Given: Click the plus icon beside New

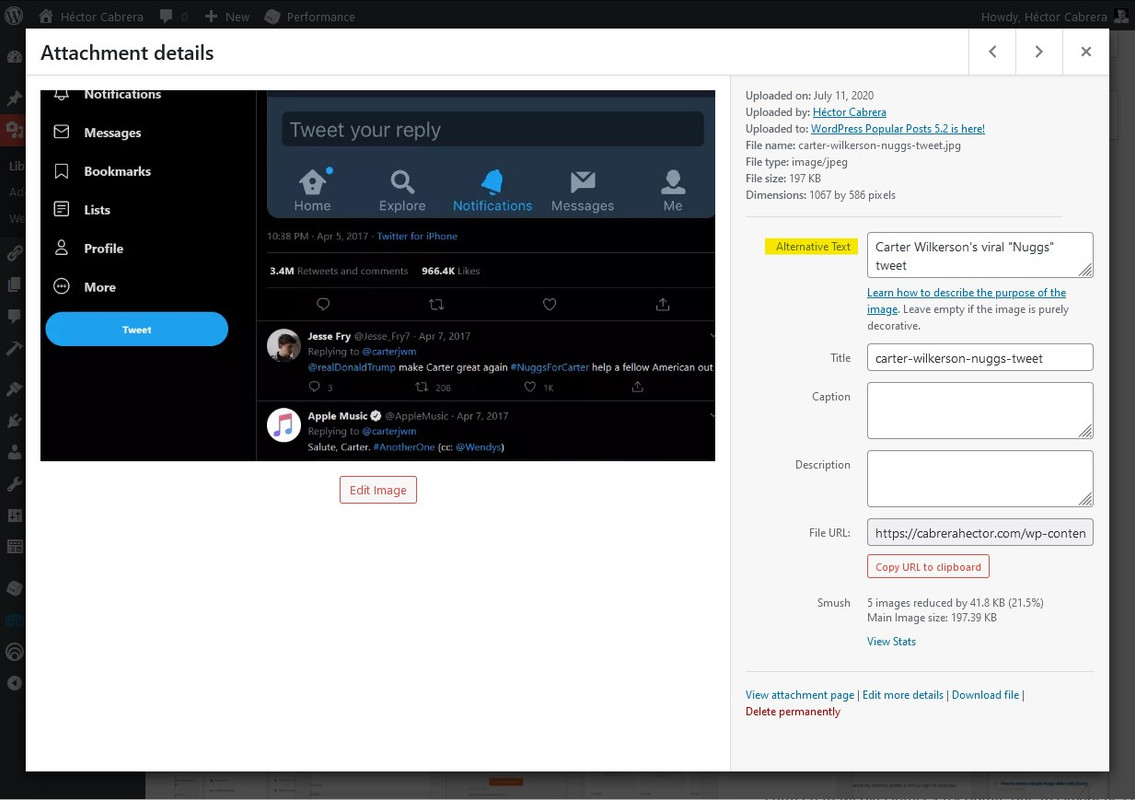Looking at the screenshot, I should (x=210, y=16).
